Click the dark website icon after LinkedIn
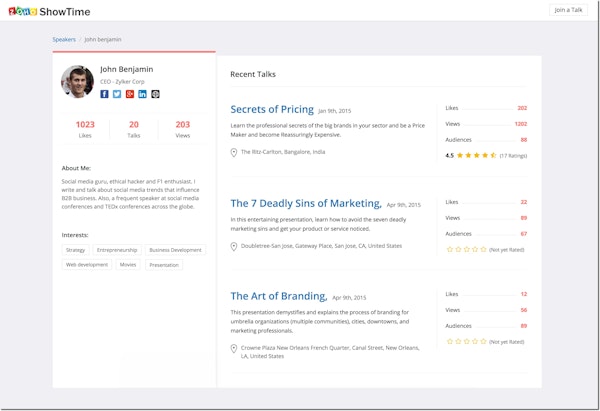Image resolution: width=600 pixels, height=411 pixels. pyautogui.click(x=155, y=94)
